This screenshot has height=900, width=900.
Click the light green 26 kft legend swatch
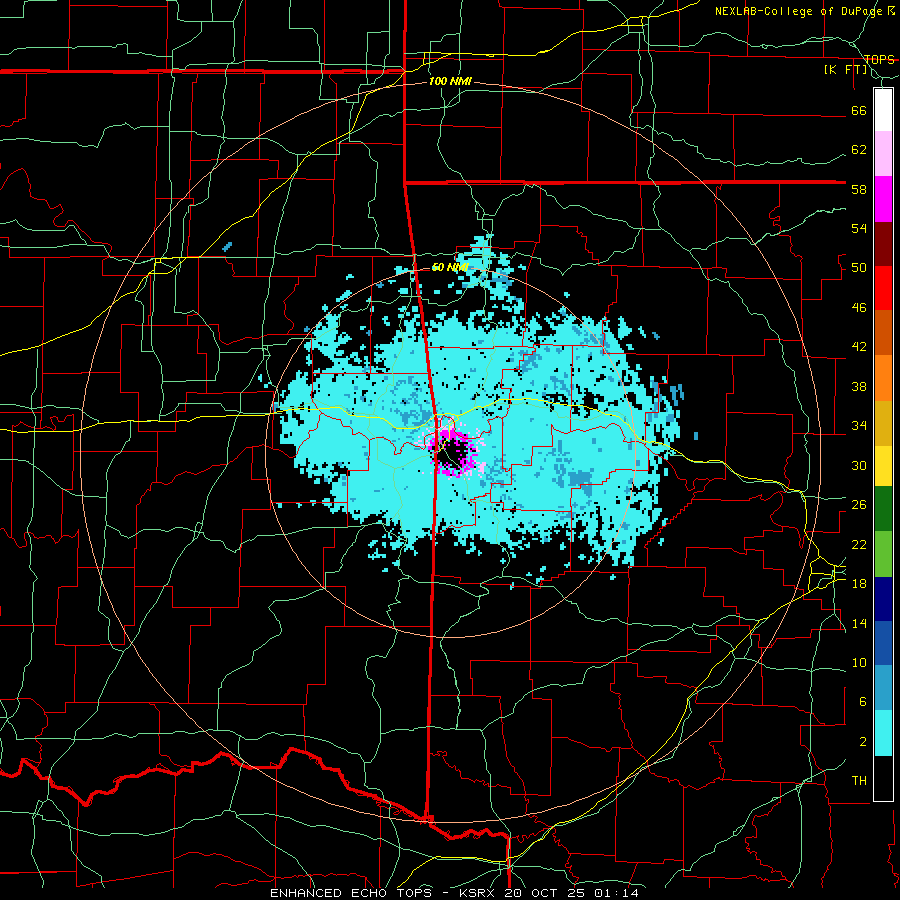coord(883,554)
